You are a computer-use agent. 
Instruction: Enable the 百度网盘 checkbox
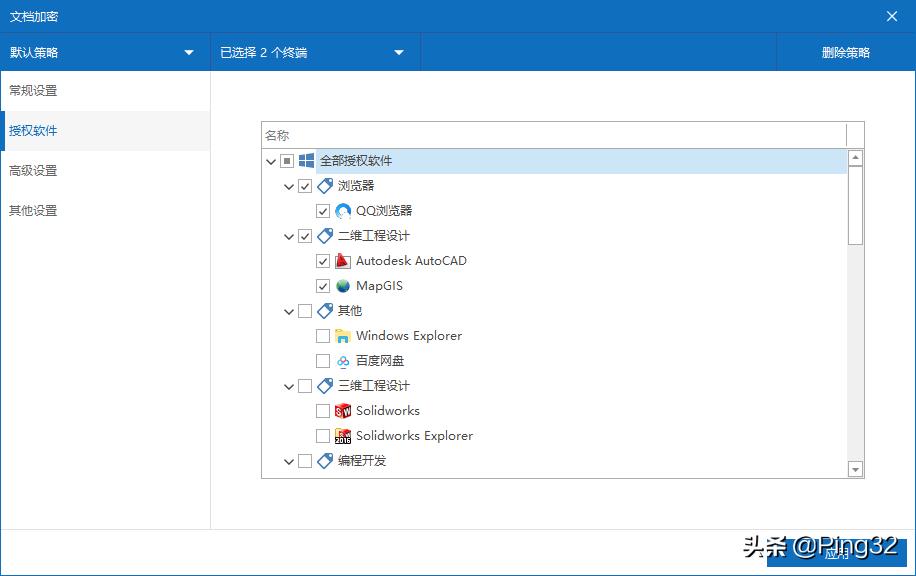323,361
